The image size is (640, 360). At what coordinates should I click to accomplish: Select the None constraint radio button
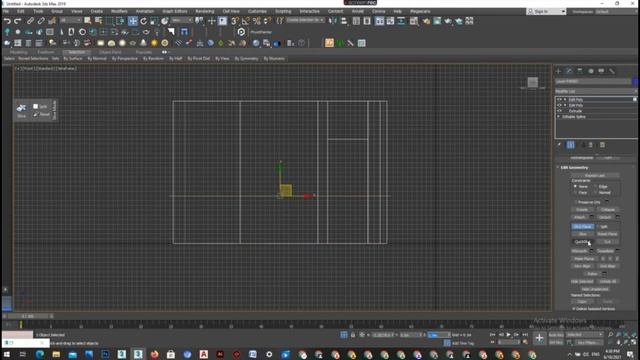pos(576,187)
